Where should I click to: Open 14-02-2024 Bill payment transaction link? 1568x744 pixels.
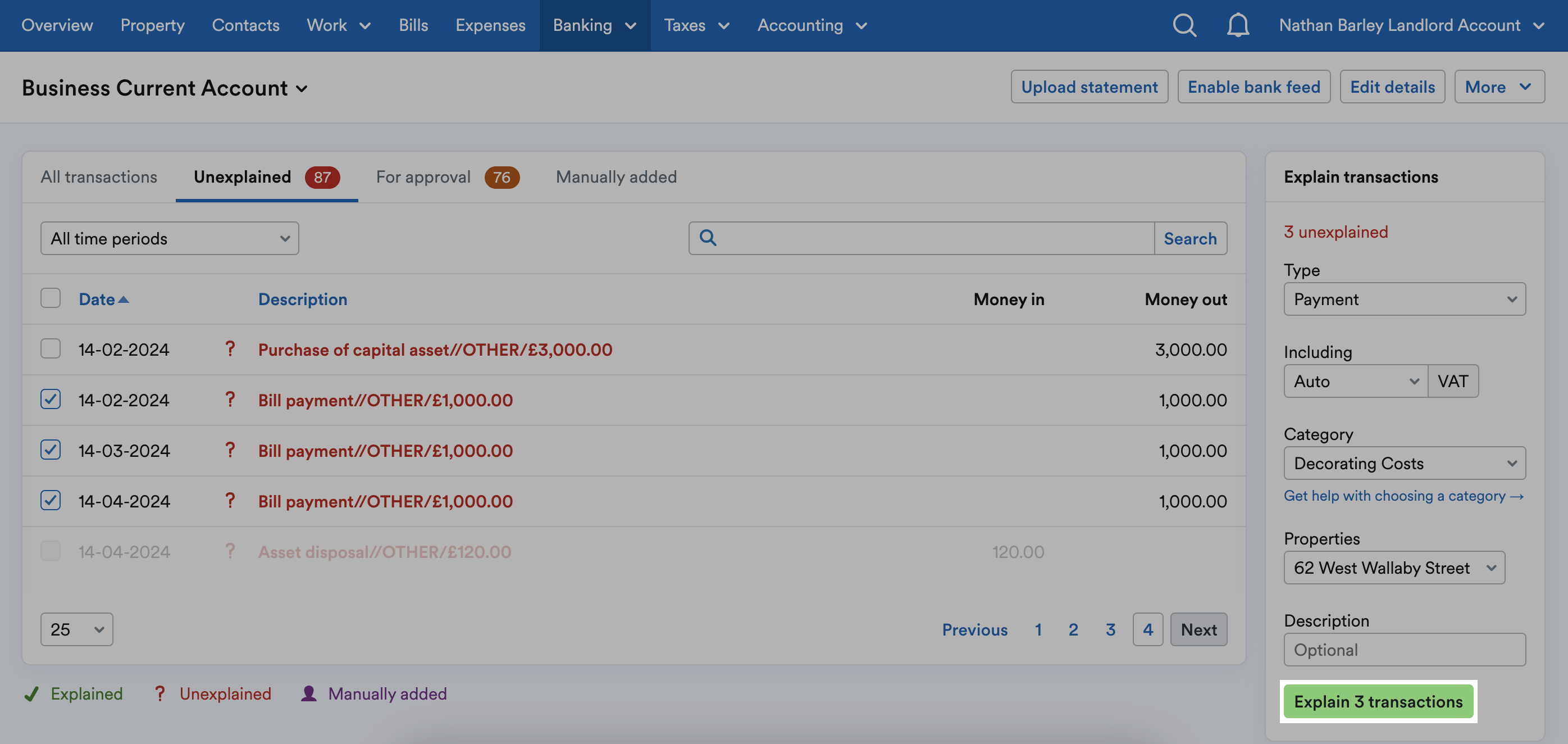click(x=385, y=400)
